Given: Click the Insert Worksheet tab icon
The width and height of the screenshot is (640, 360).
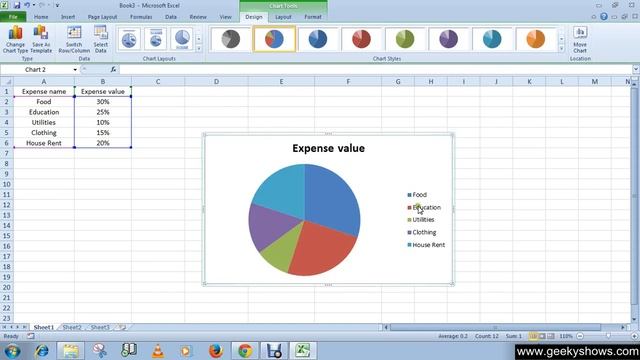Looking at the screenshot, I should pos(122,327).
